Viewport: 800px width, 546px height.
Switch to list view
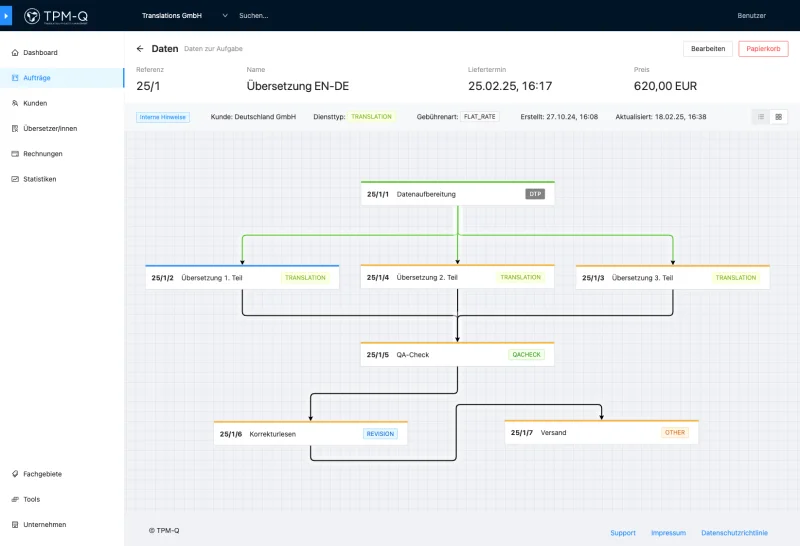[x=761, y=117]
